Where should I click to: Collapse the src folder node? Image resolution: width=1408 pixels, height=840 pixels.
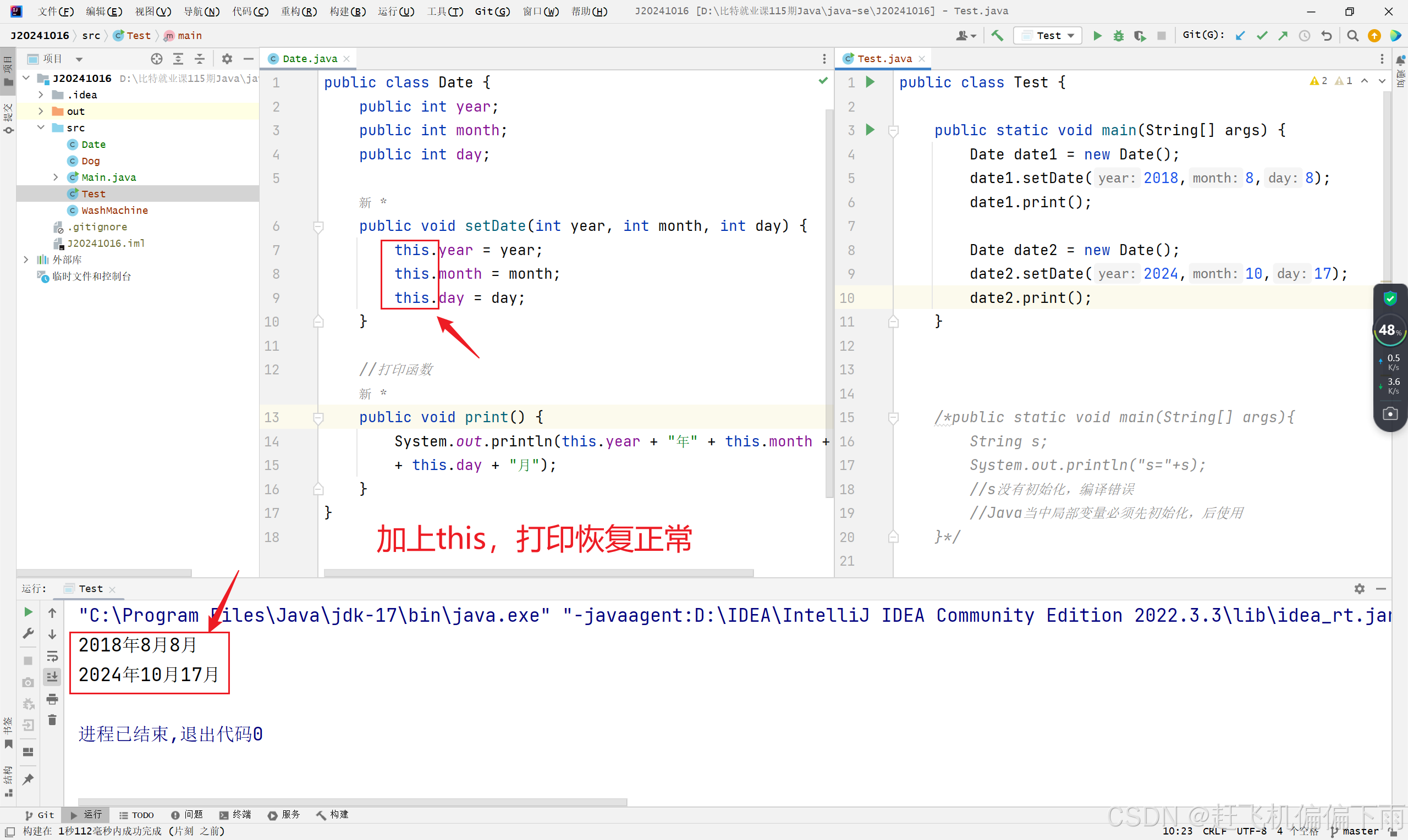click(x=41, y=128)
